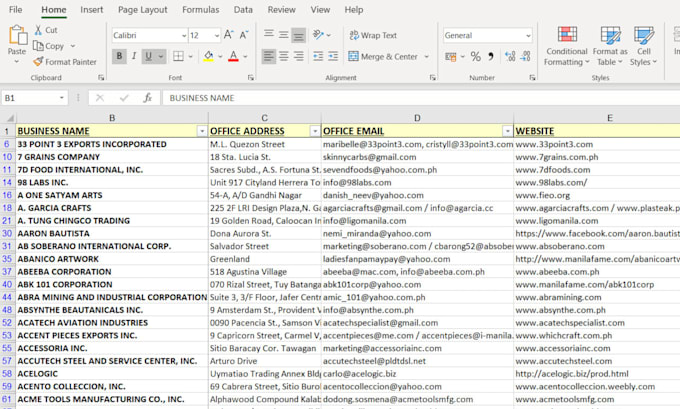
Task: Open the Number dialog launcher
Action: 532,78
